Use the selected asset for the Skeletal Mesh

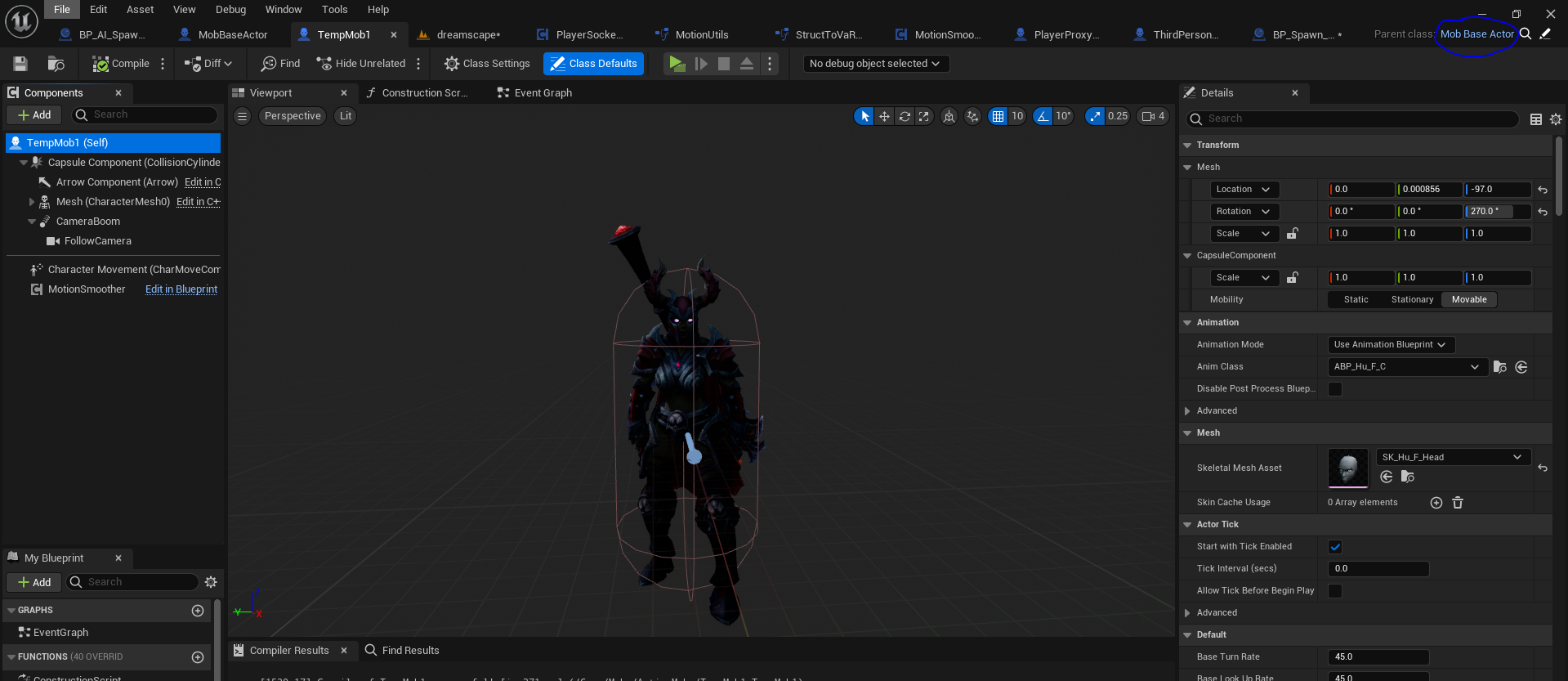point(1387,477)
